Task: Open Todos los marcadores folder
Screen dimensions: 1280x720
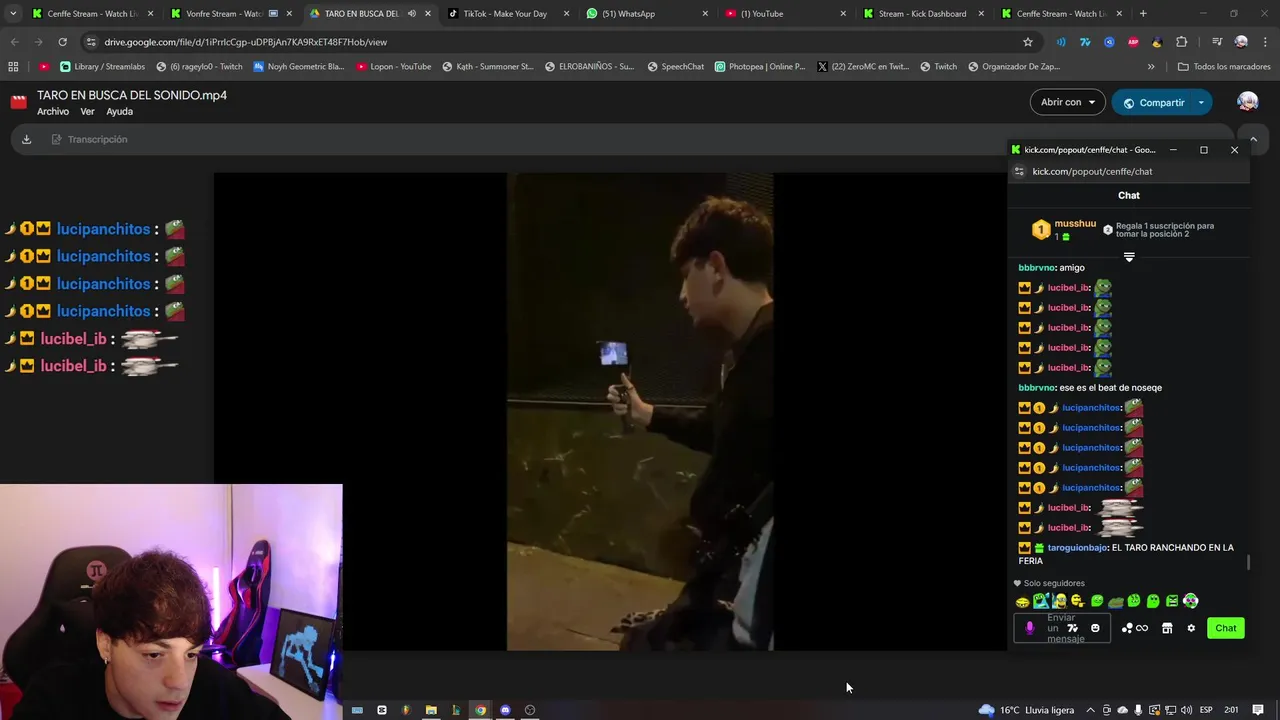Action: tap(1224, 67)
